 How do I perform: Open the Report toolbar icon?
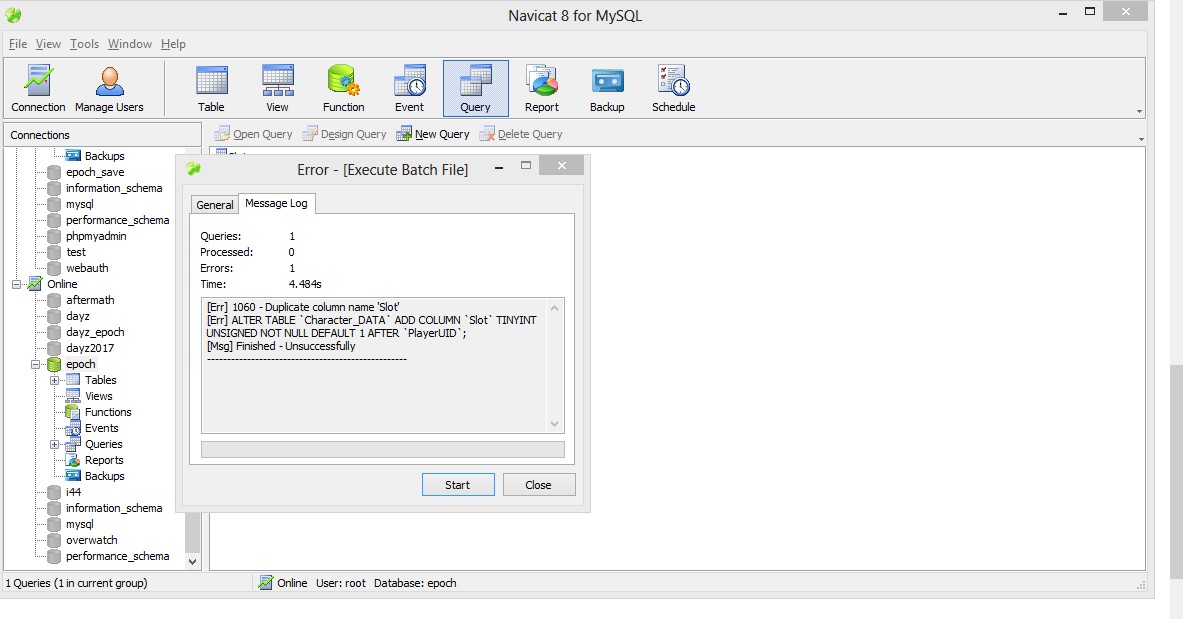[x=542, y=88]
